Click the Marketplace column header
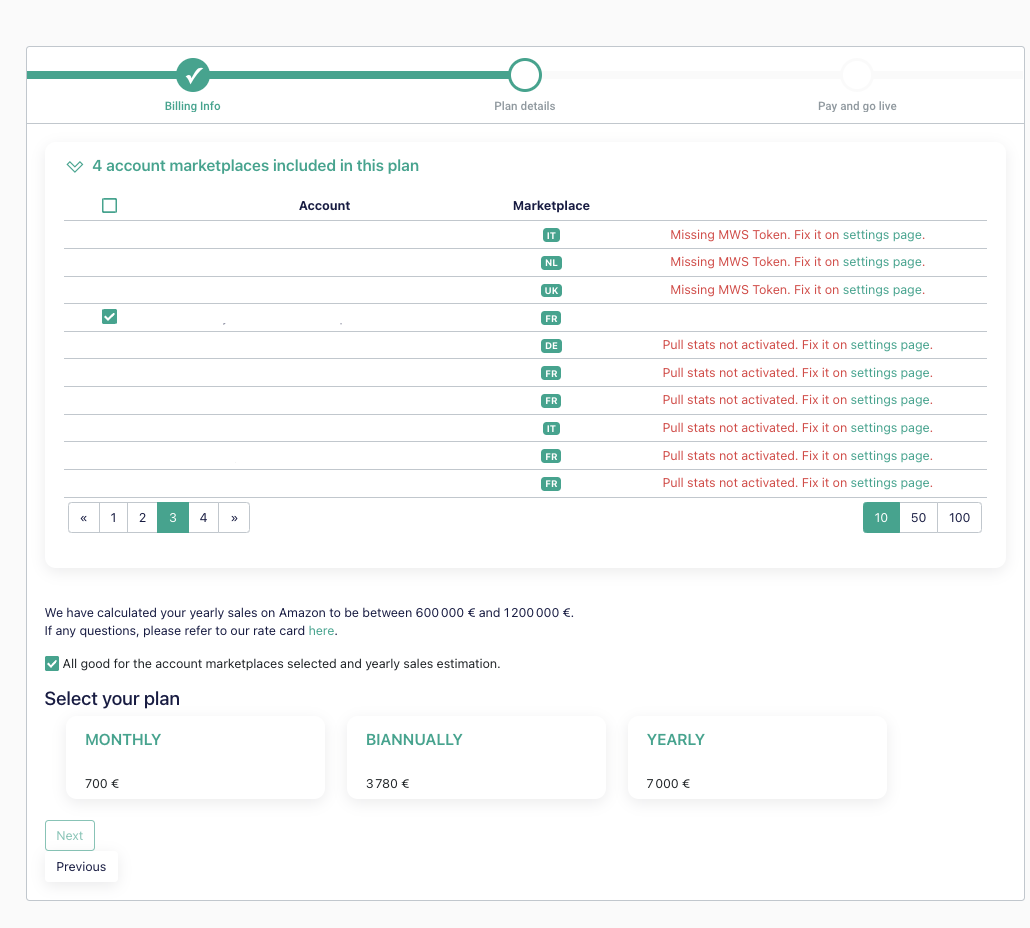Image resolution: width=1030 pixels, height=928 pixels. tap(551, 206)
